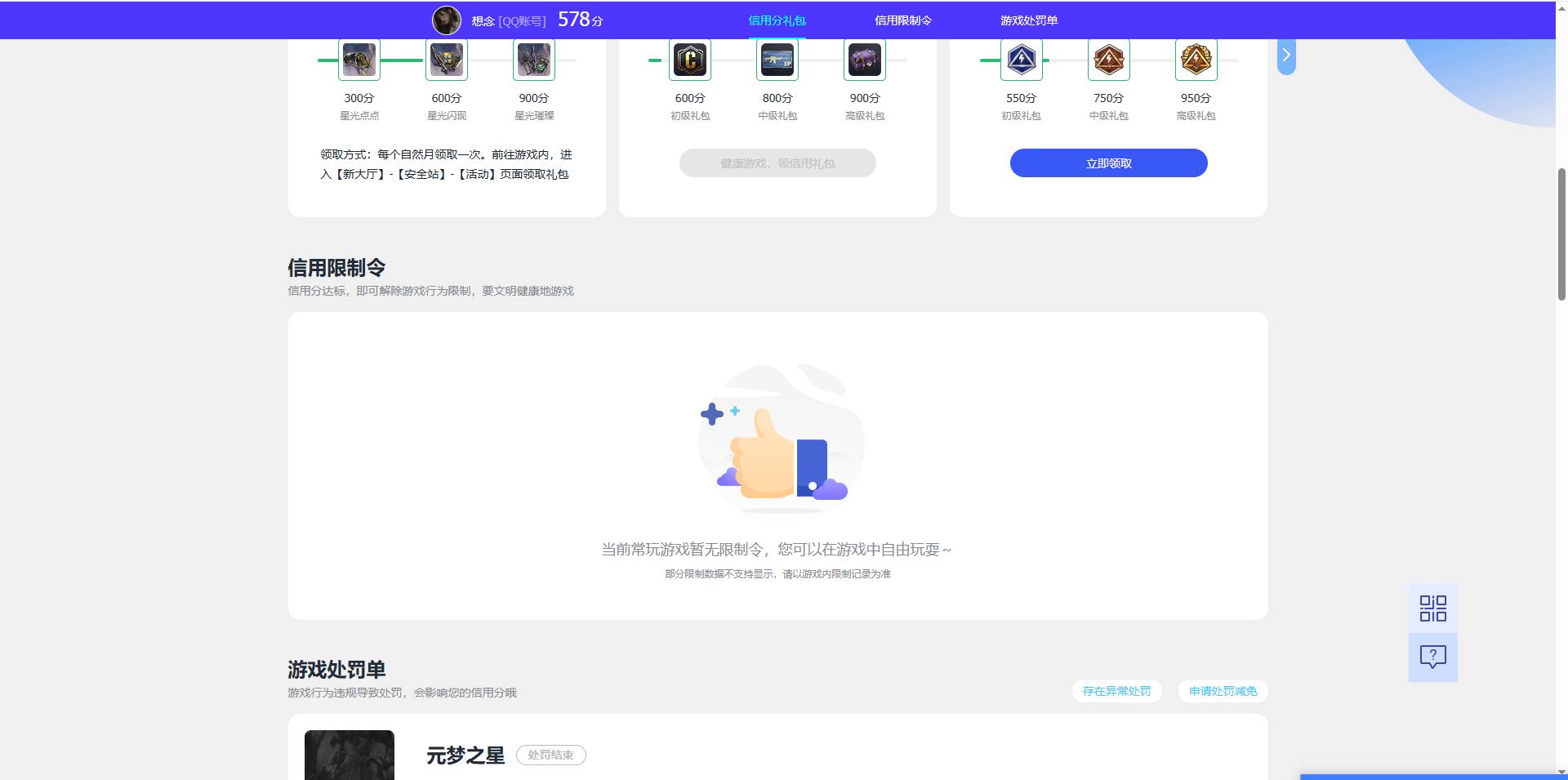Select the 900分 星光璀璨 gift icon
Viewport: 1568px width, 780px height.
click(x=534, y=60)
